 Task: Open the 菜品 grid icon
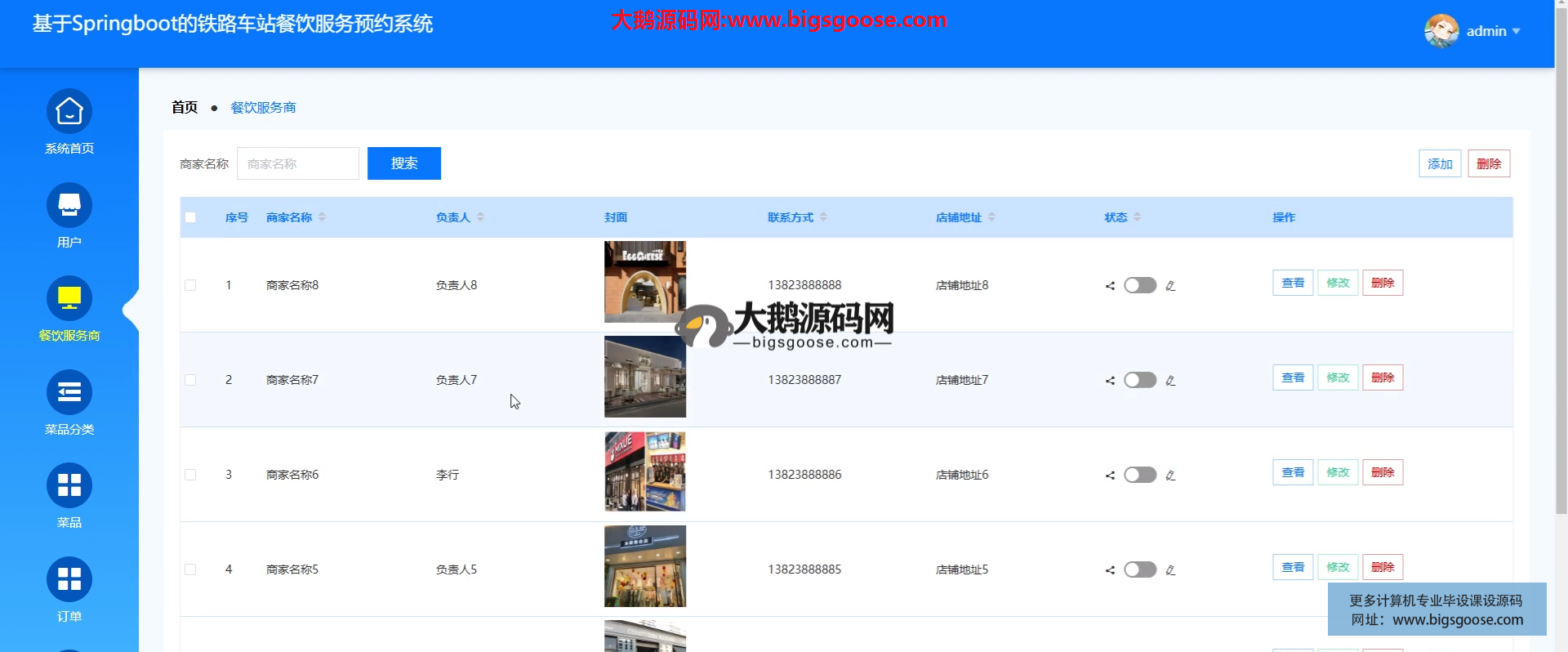point(69,486)
